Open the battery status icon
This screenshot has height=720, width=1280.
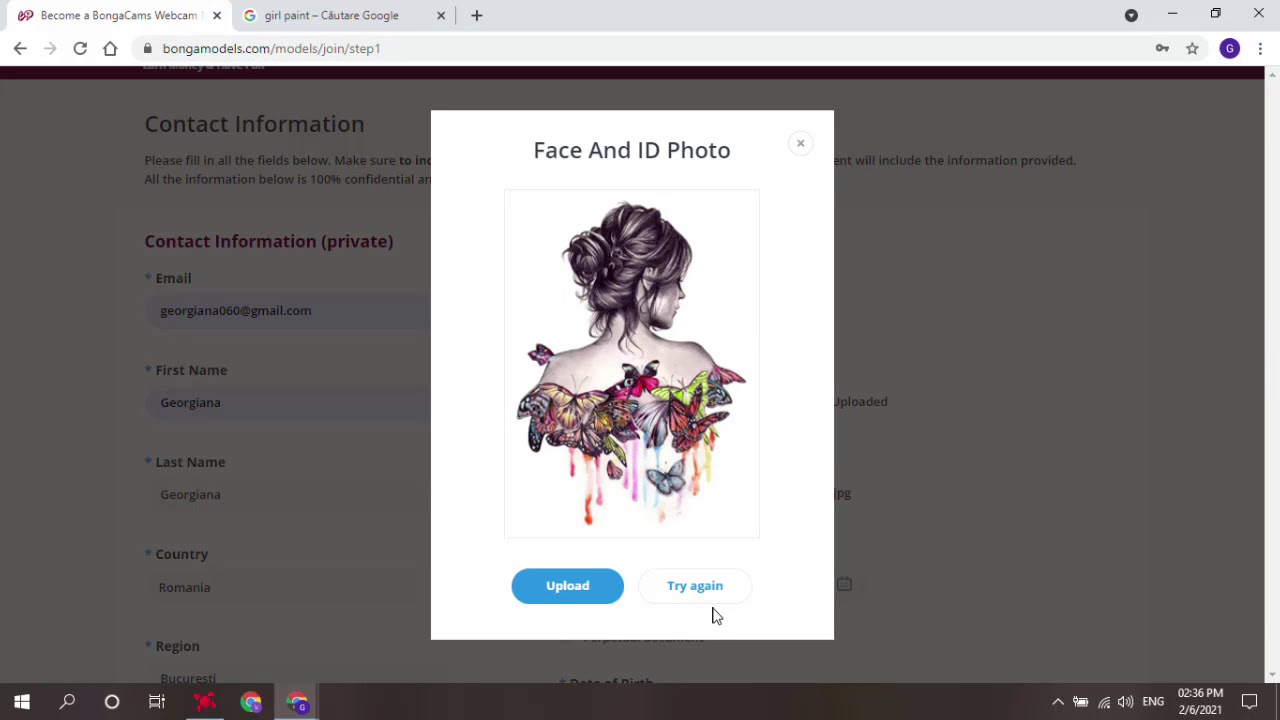[x=1081, y=702]
